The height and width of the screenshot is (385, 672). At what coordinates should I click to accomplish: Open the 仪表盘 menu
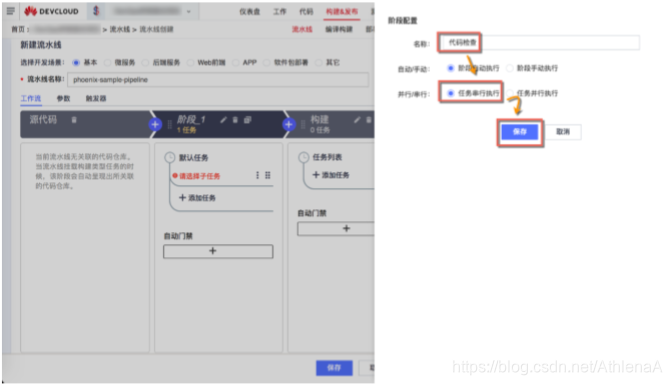click(x=249, y=12)
